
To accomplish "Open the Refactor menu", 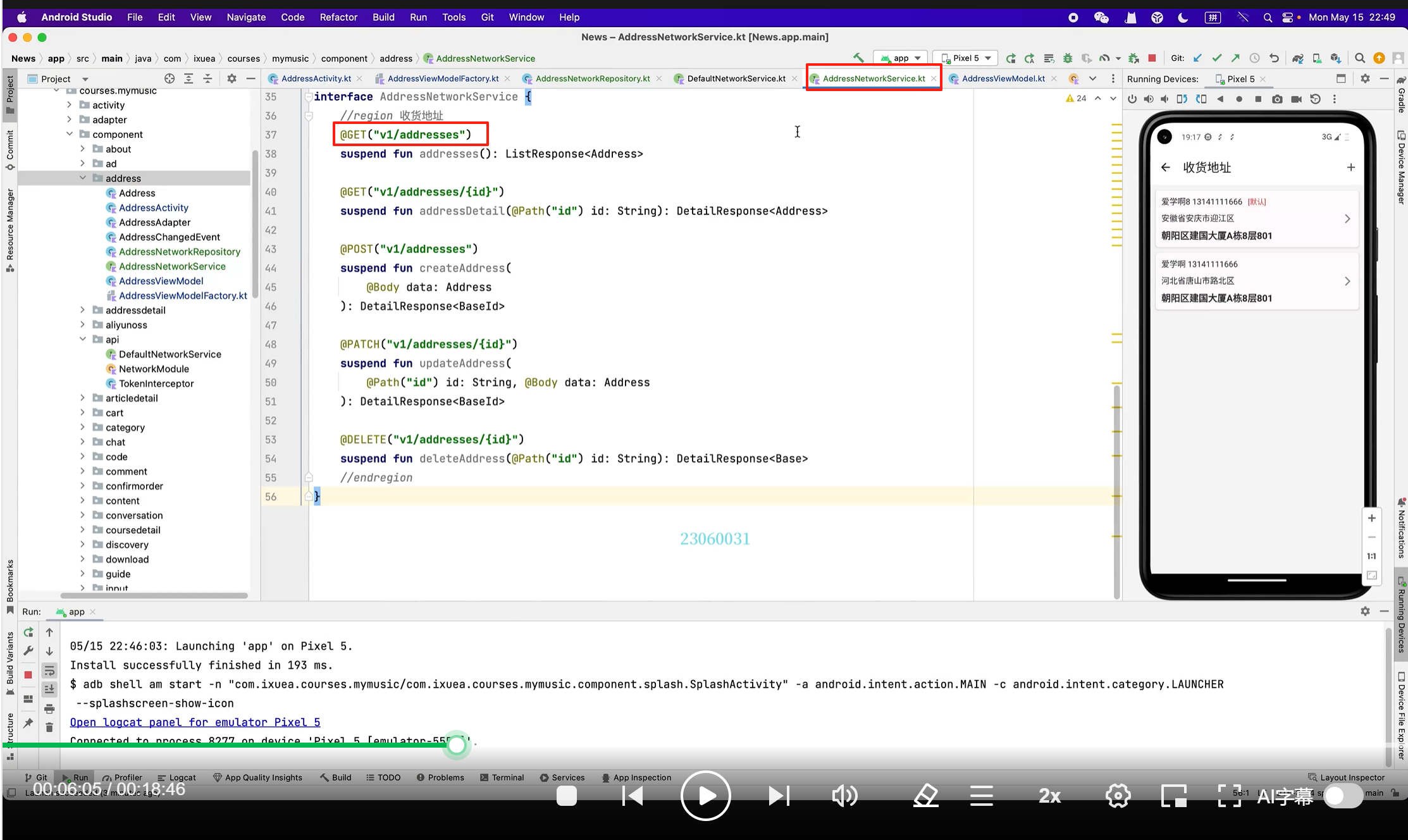I will tap(338, 17).
